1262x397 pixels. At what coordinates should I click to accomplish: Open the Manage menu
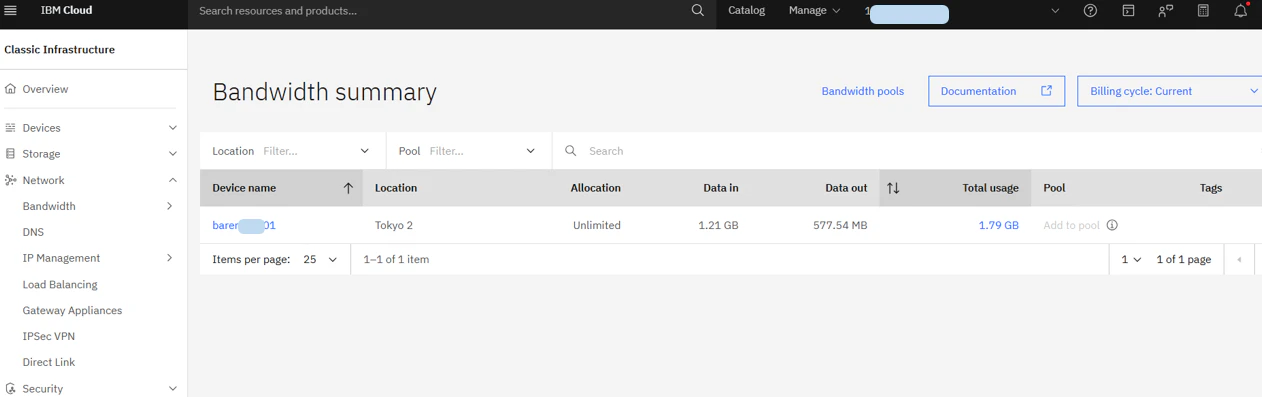[814, 11]
